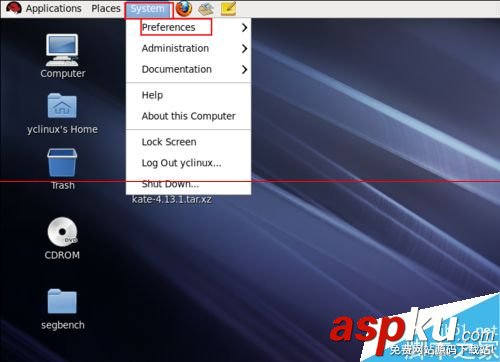Image resolution: width=500 pixels, height=362 pixels.
Task: Select the Computer desktop icon
Action: point(62,50)
